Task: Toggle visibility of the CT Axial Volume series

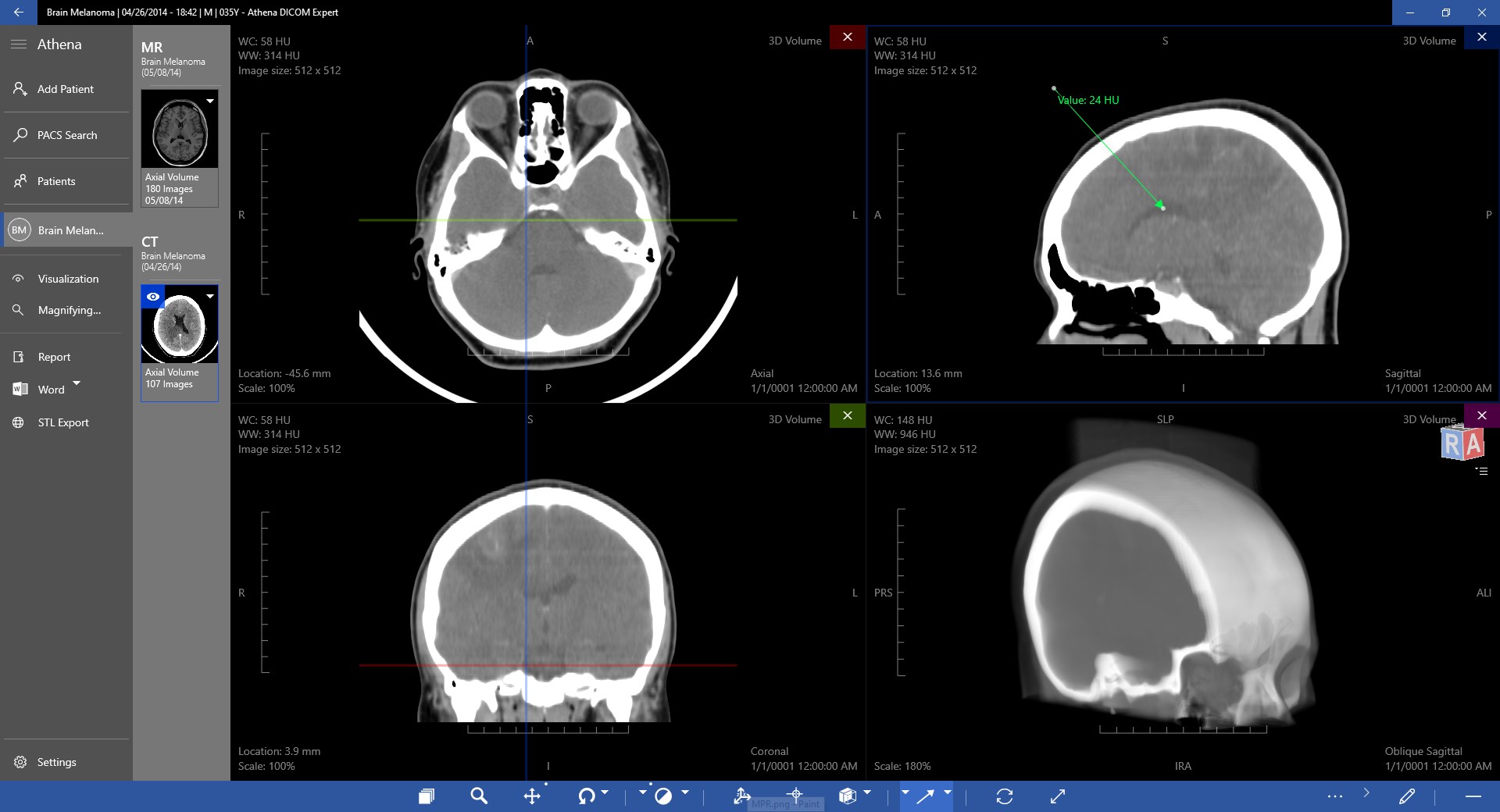Action: click(153, 297)
